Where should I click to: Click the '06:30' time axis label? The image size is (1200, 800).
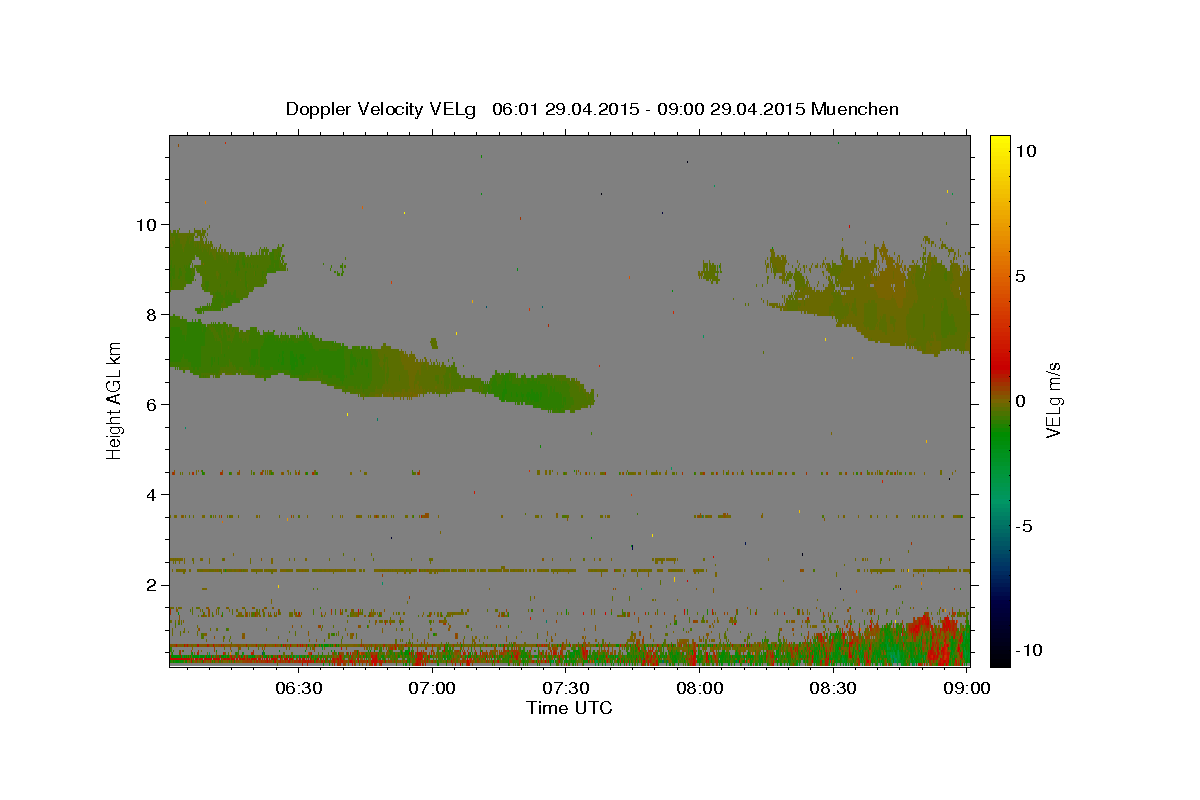point(300,688)
